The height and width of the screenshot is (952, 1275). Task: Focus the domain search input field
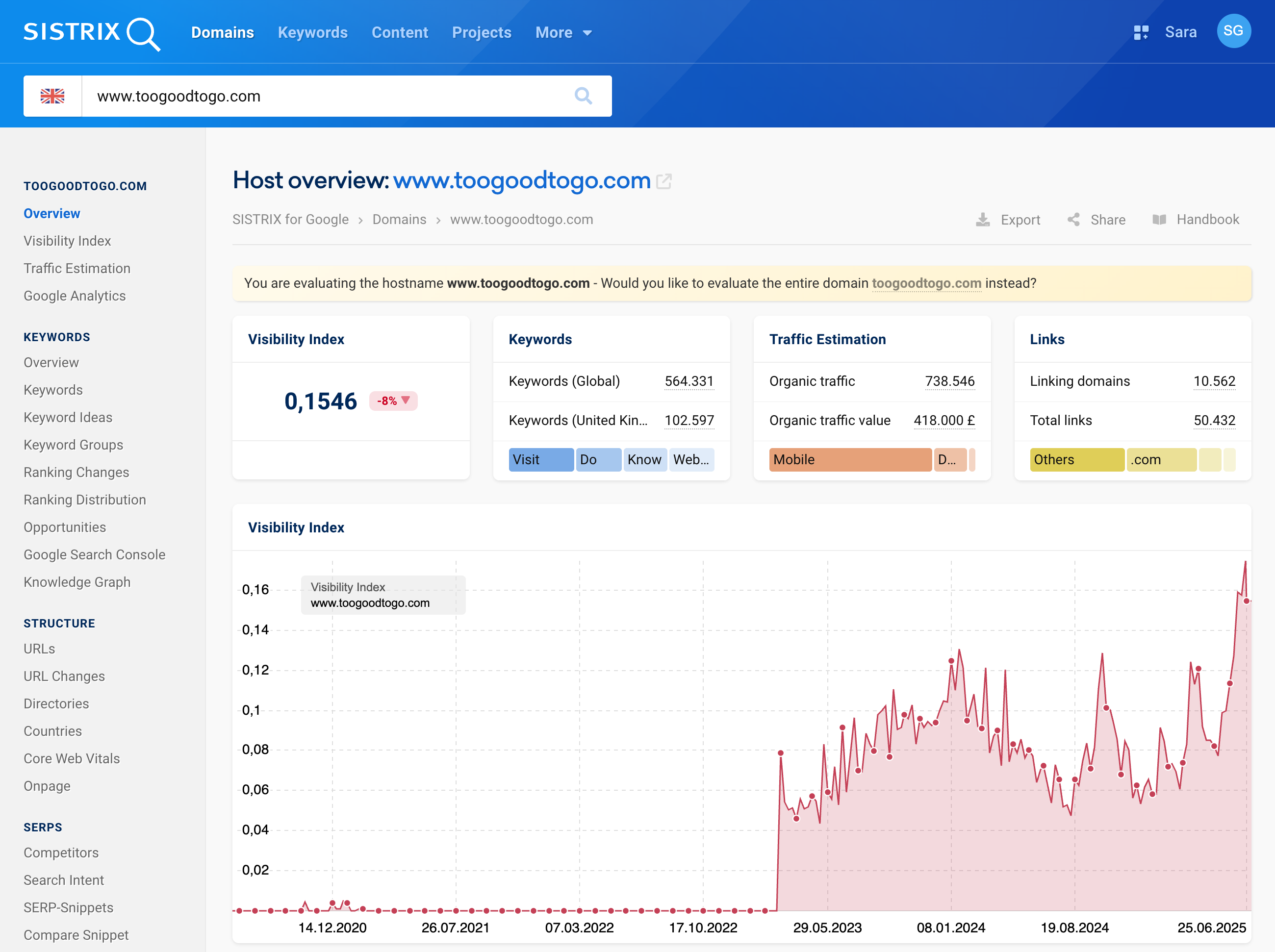[329, 96]
